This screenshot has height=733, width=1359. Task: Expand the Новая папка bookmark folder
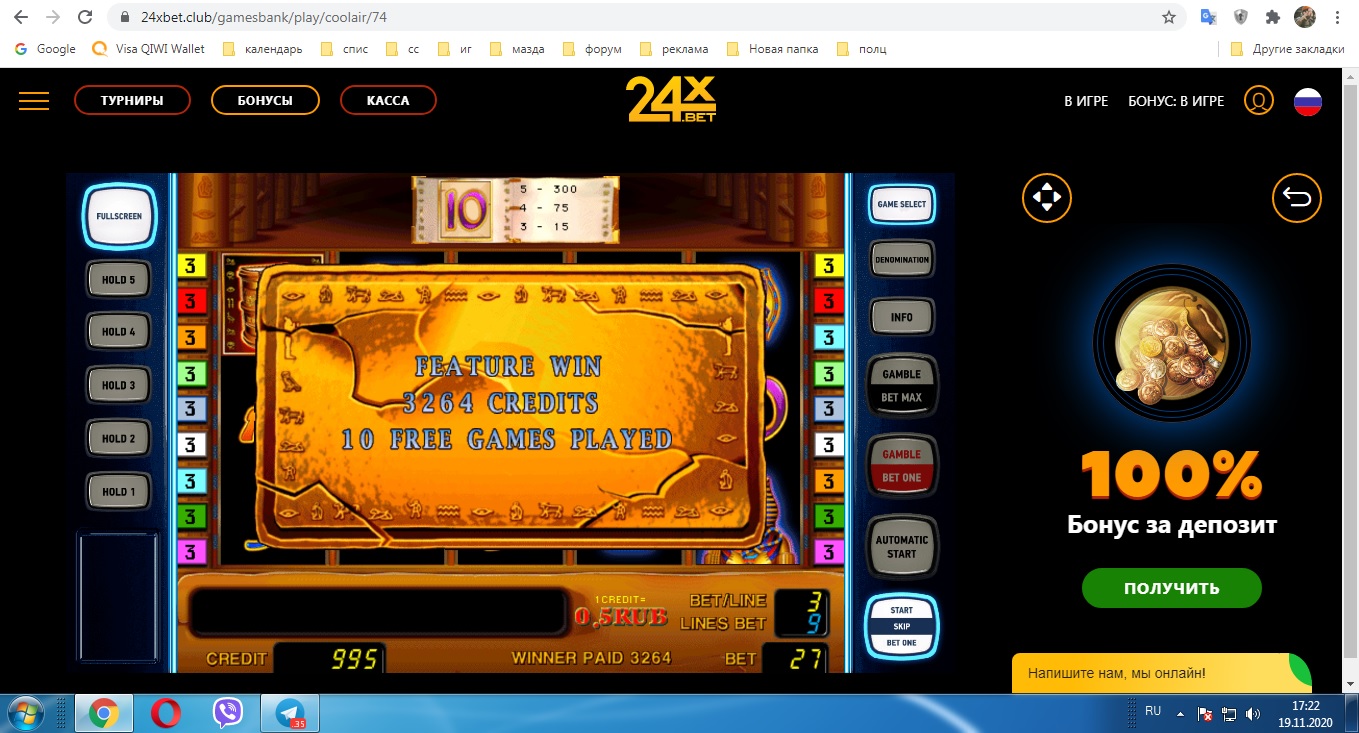[x=772, y=49]
